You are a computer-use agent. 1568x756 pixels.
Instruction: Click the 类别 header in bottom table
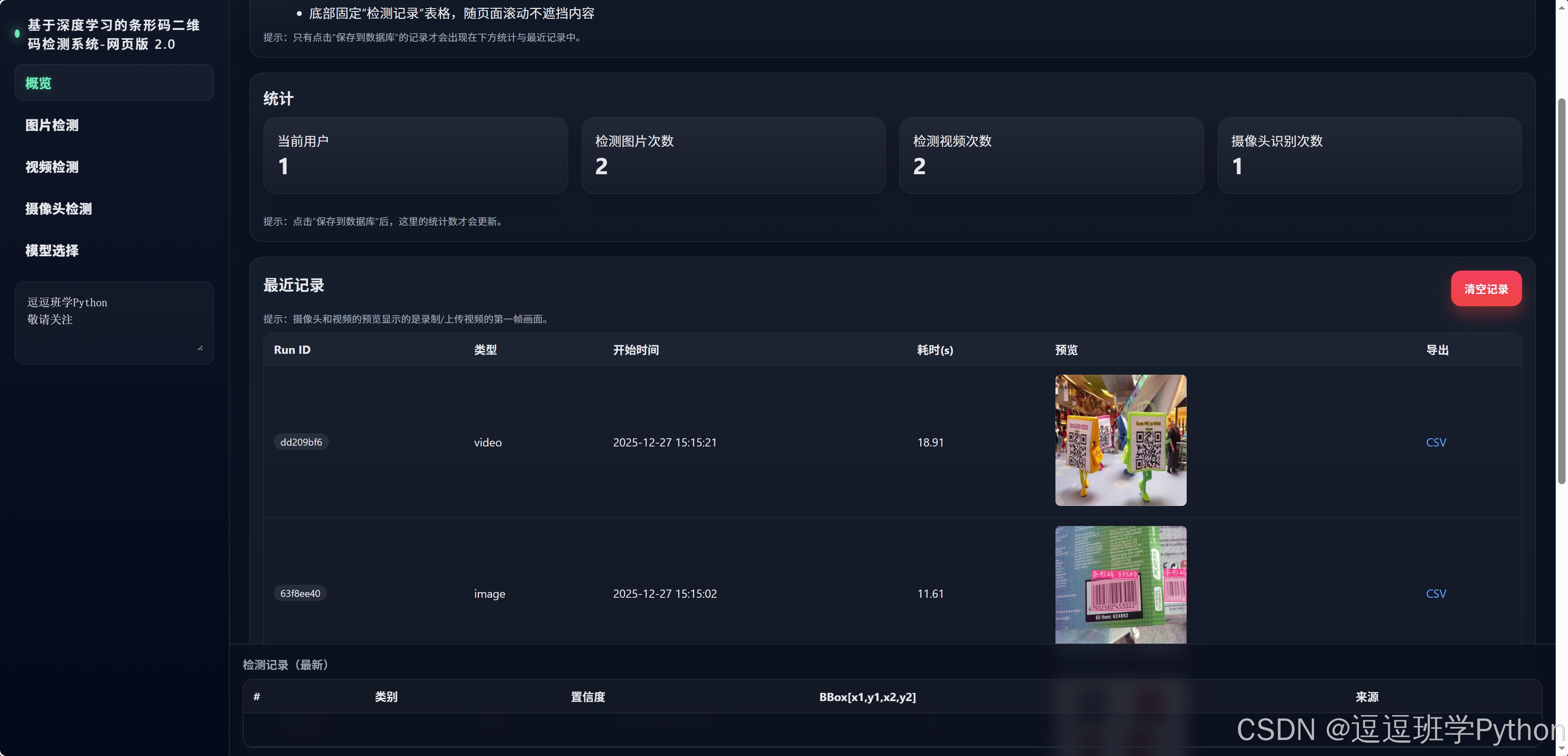coord(386,697)
